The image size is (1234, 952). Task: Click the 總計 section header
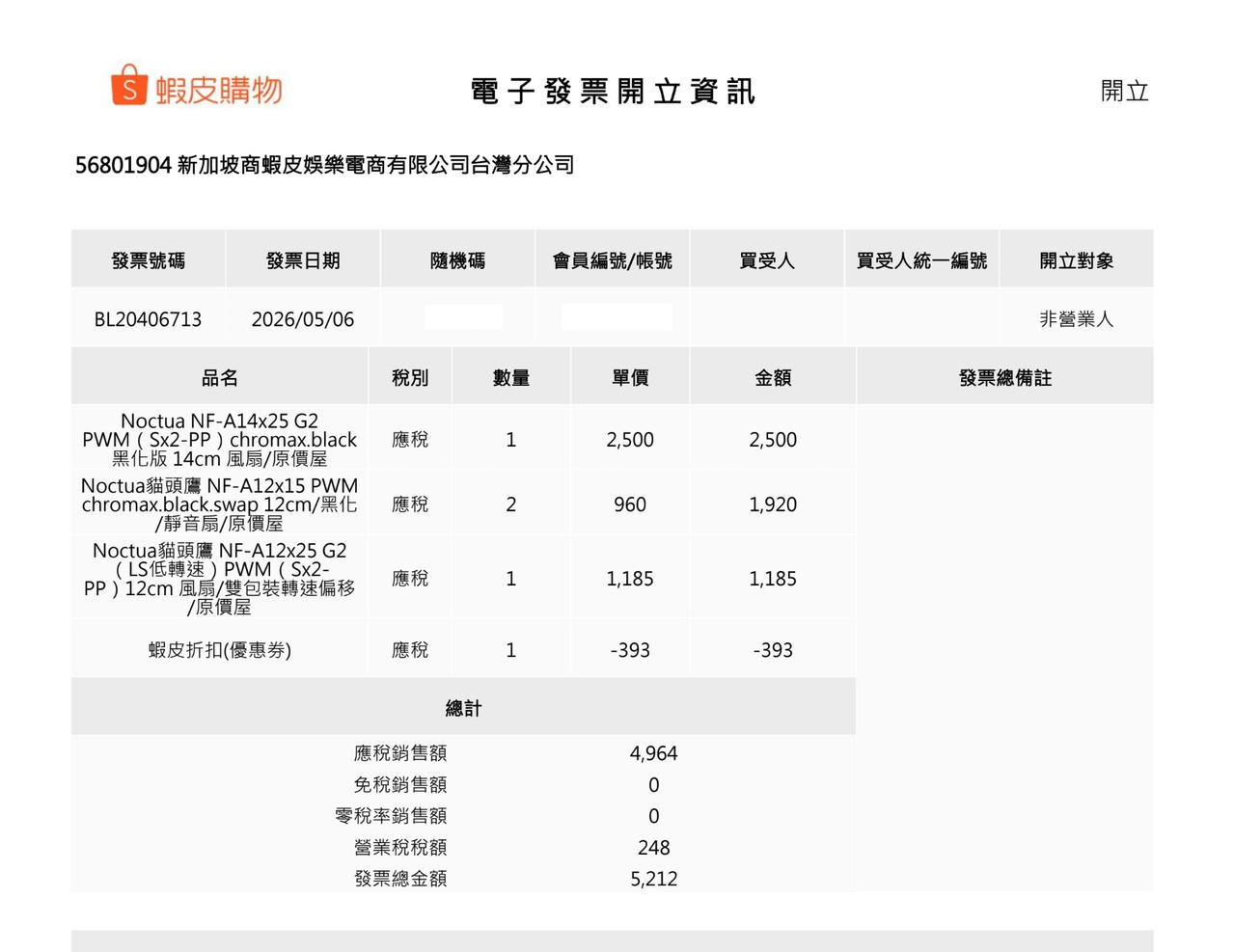(x=463, y=708)
